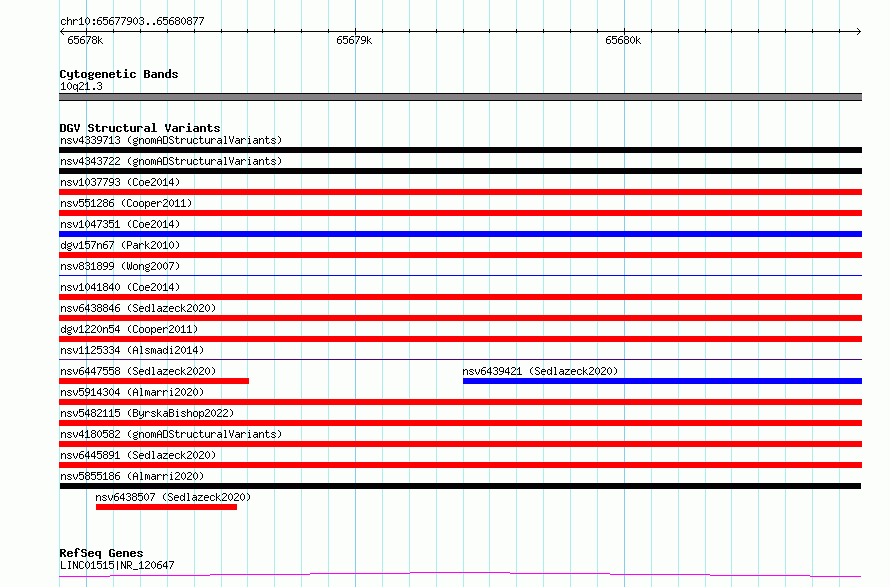Image resolution: width=890 pixels, height=587 pixels.
Task: Click the red bar under nsv1037793
Action: coord(460,192)
